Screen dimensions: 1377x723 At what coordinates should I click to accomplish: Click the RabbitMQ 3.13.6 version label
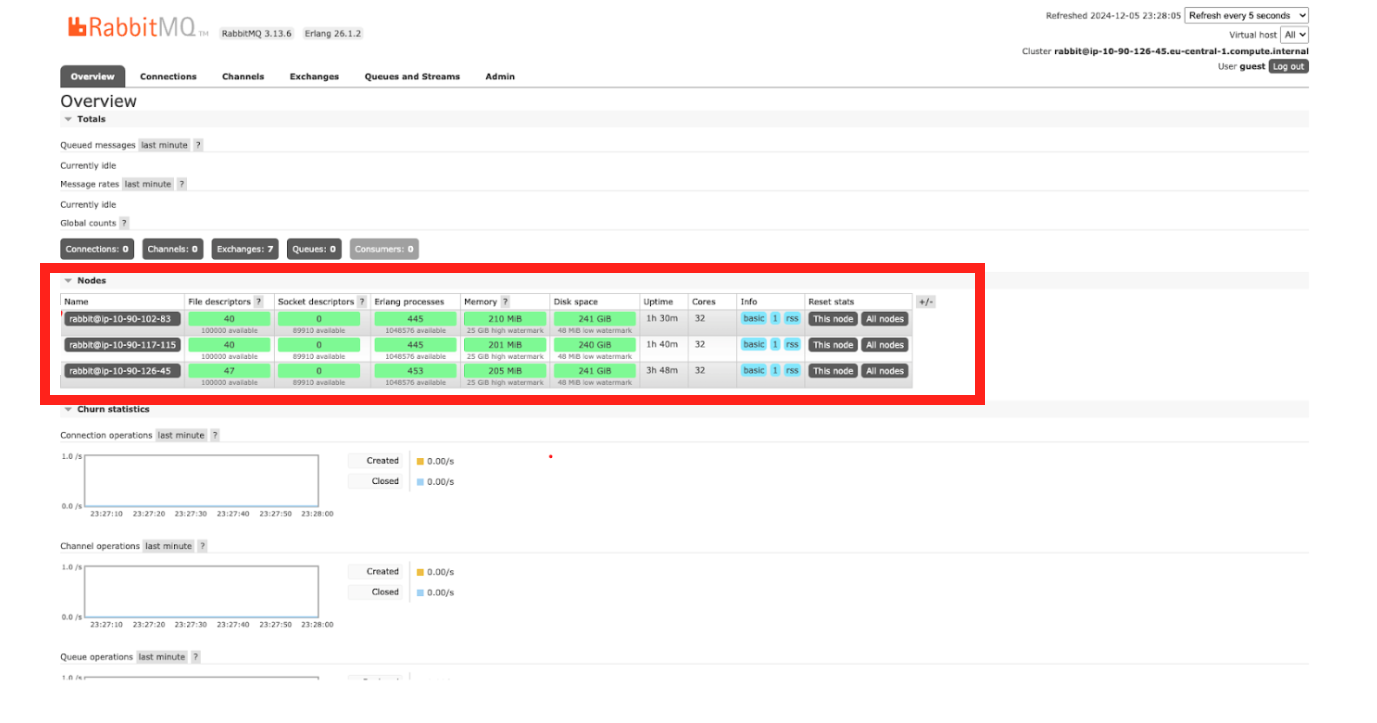(257, 33)
